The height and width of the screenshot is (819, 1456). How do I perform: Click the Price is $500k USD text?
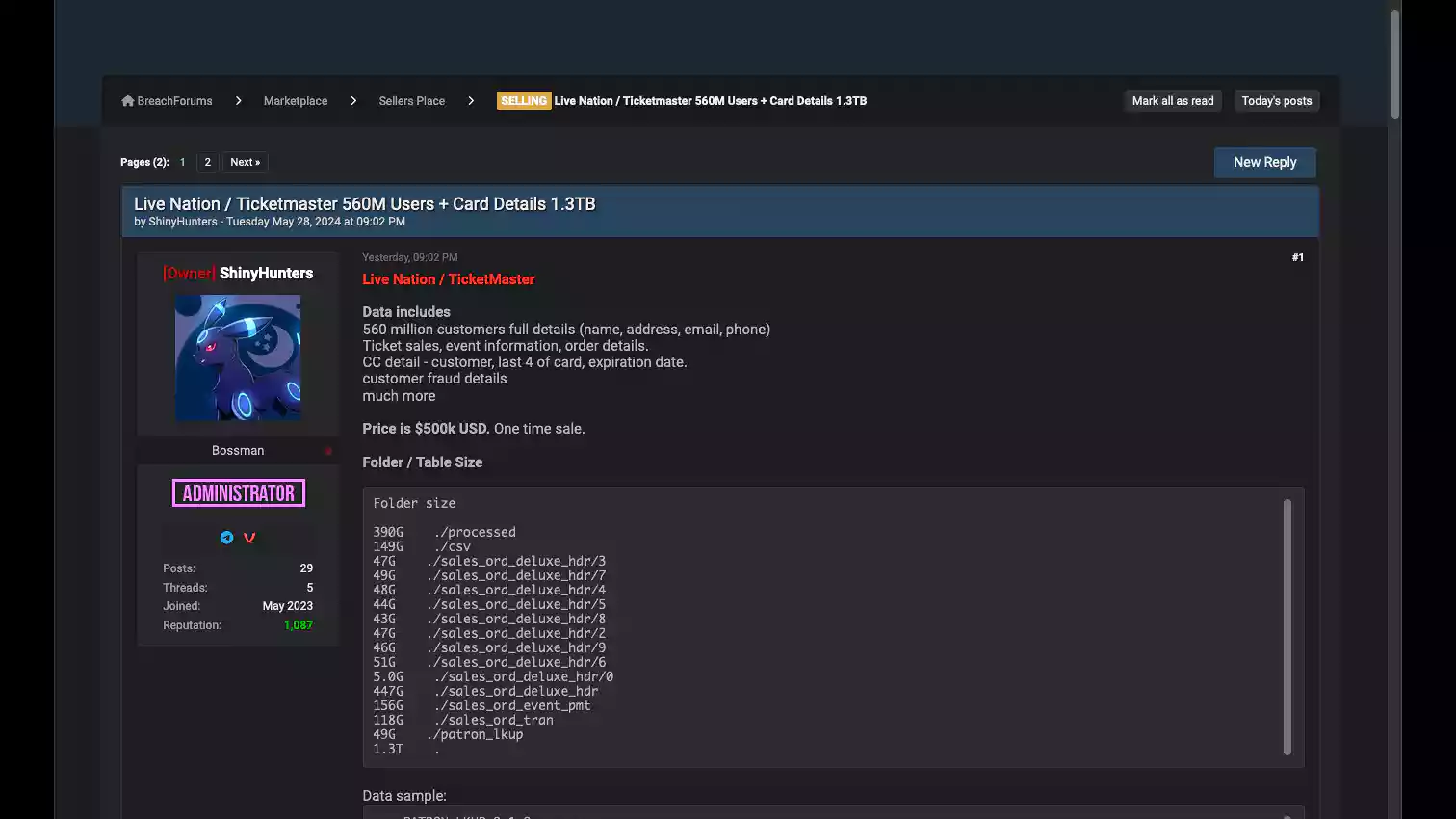coord(426,429)
